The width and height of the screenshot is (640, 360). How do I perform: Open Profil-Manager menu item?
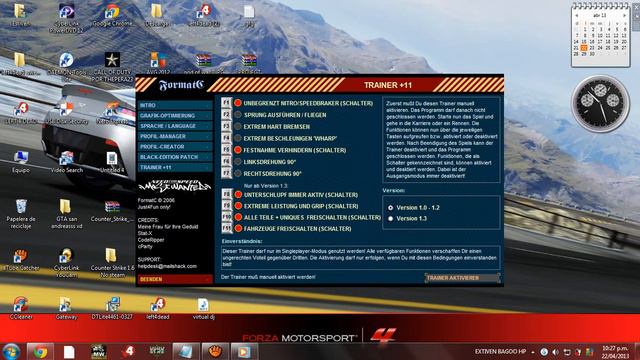(x=175, y=136)
